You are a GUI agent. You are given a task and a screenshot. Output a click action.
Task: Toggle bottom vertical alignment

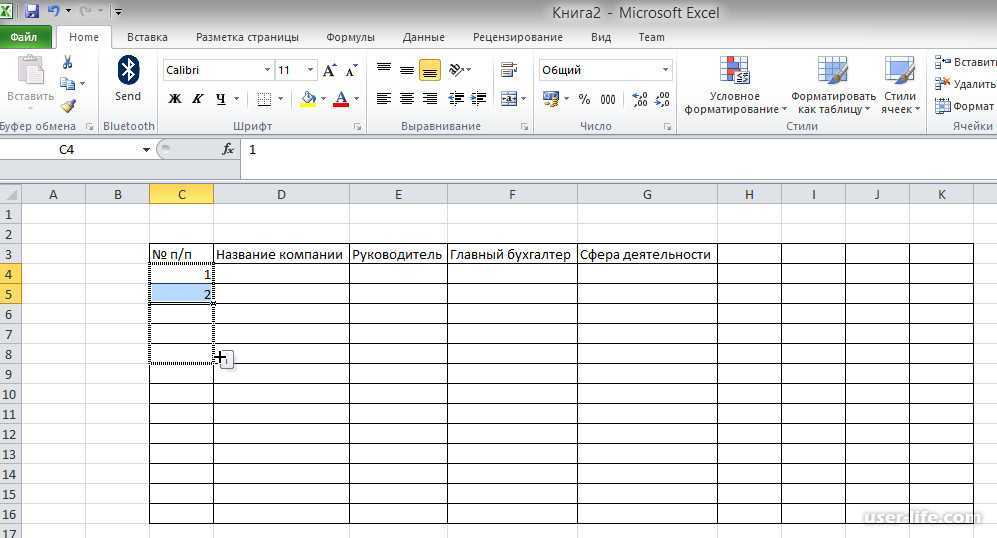(x=430, y=69)
